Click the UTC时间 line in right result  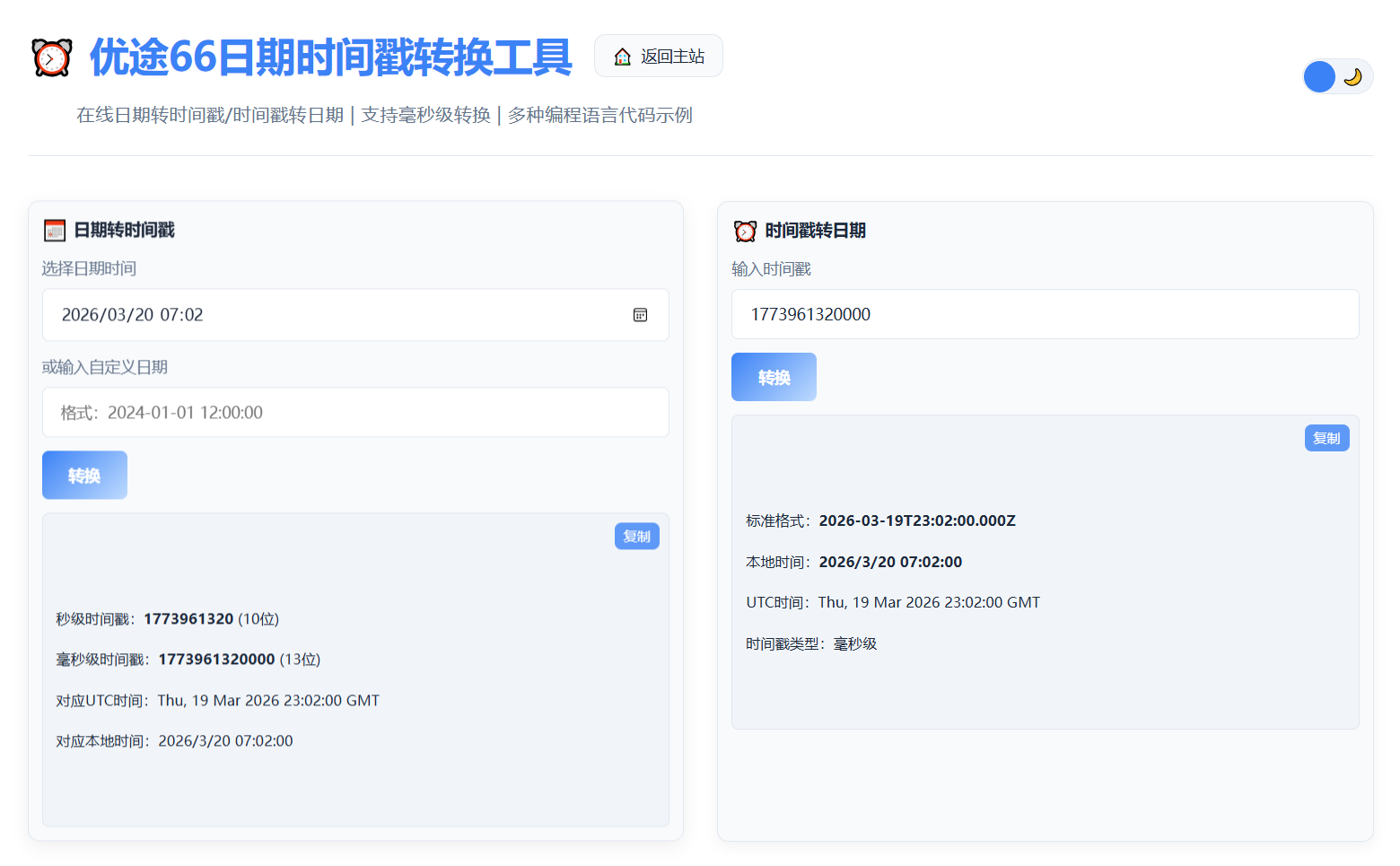click(x=893, y=603)
